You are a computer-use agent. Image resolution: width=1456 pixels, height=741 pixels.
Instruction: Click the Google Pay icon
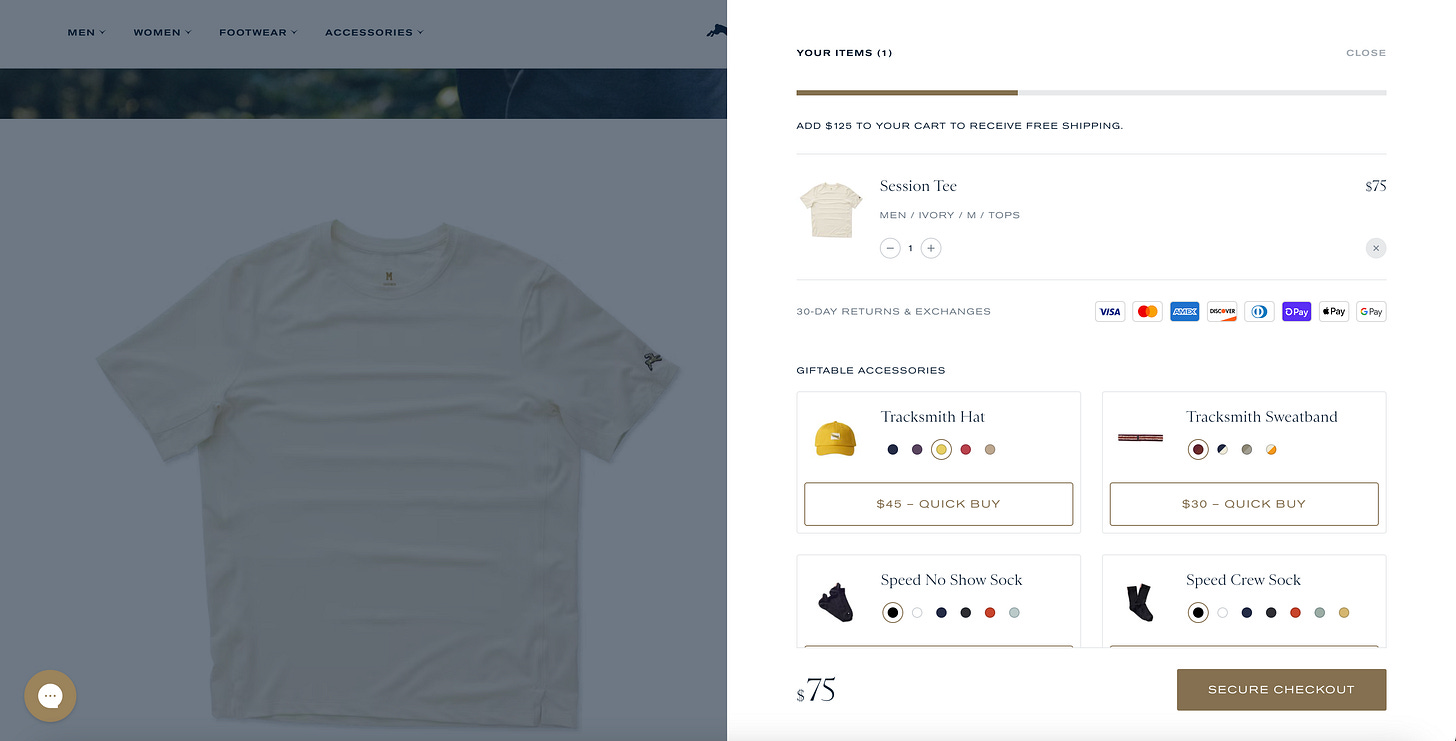click(x=1372, y=312)
